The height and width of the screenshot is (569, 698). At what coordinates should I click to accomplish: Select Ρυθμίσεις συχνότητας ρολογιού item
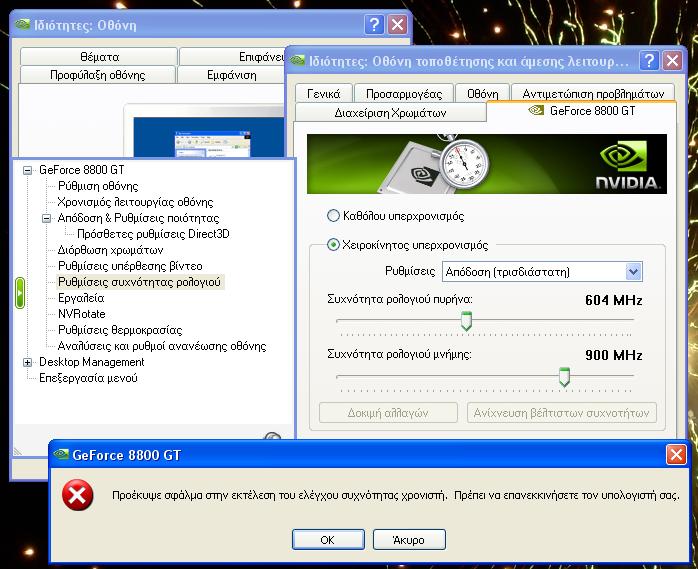[x=139, y=282]
